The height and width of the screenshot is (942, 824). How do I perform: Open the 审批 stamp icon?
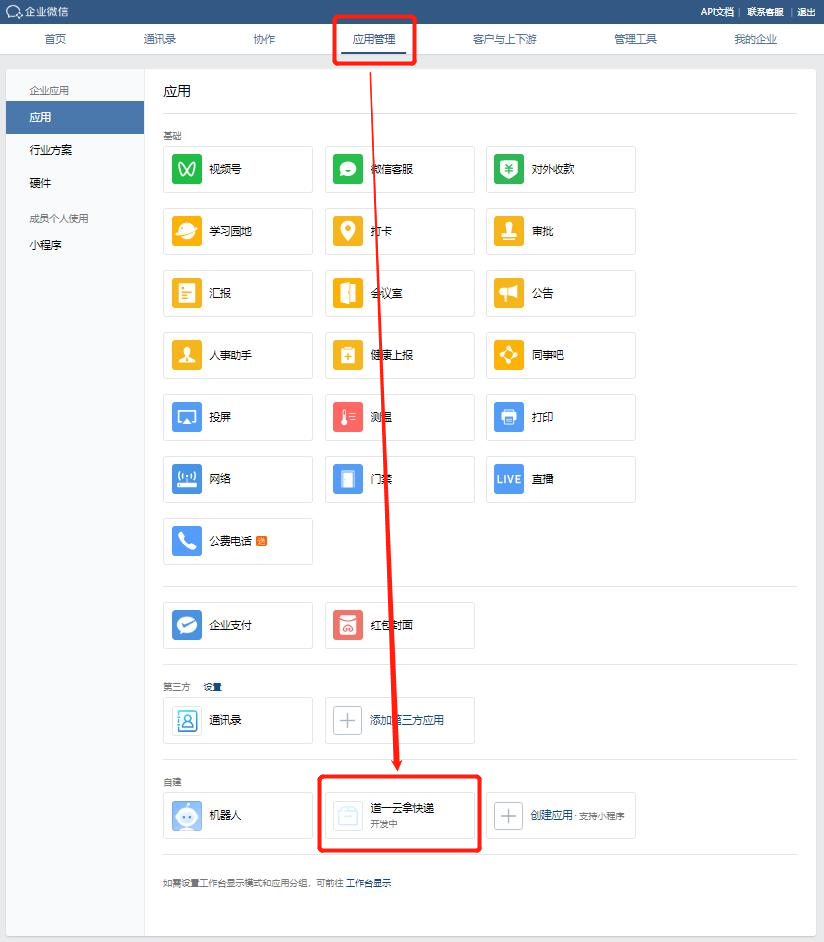coord(509,231)
